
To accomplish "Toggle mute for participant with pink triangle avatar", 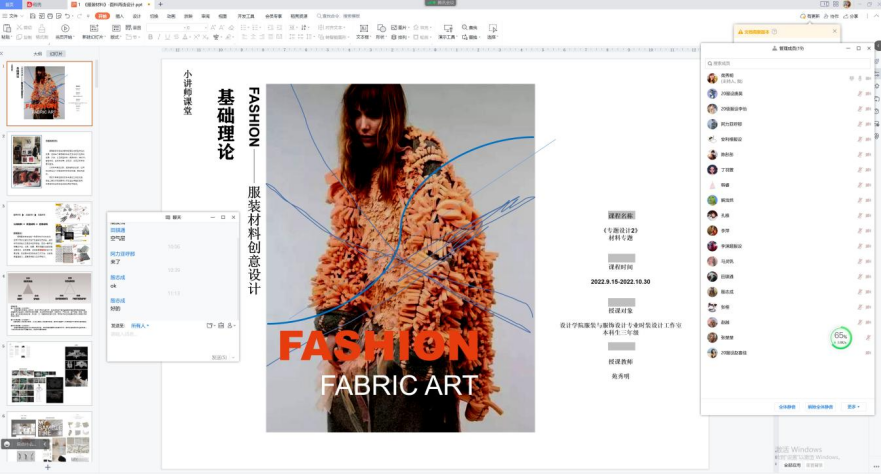I will (x=859, y=185).
